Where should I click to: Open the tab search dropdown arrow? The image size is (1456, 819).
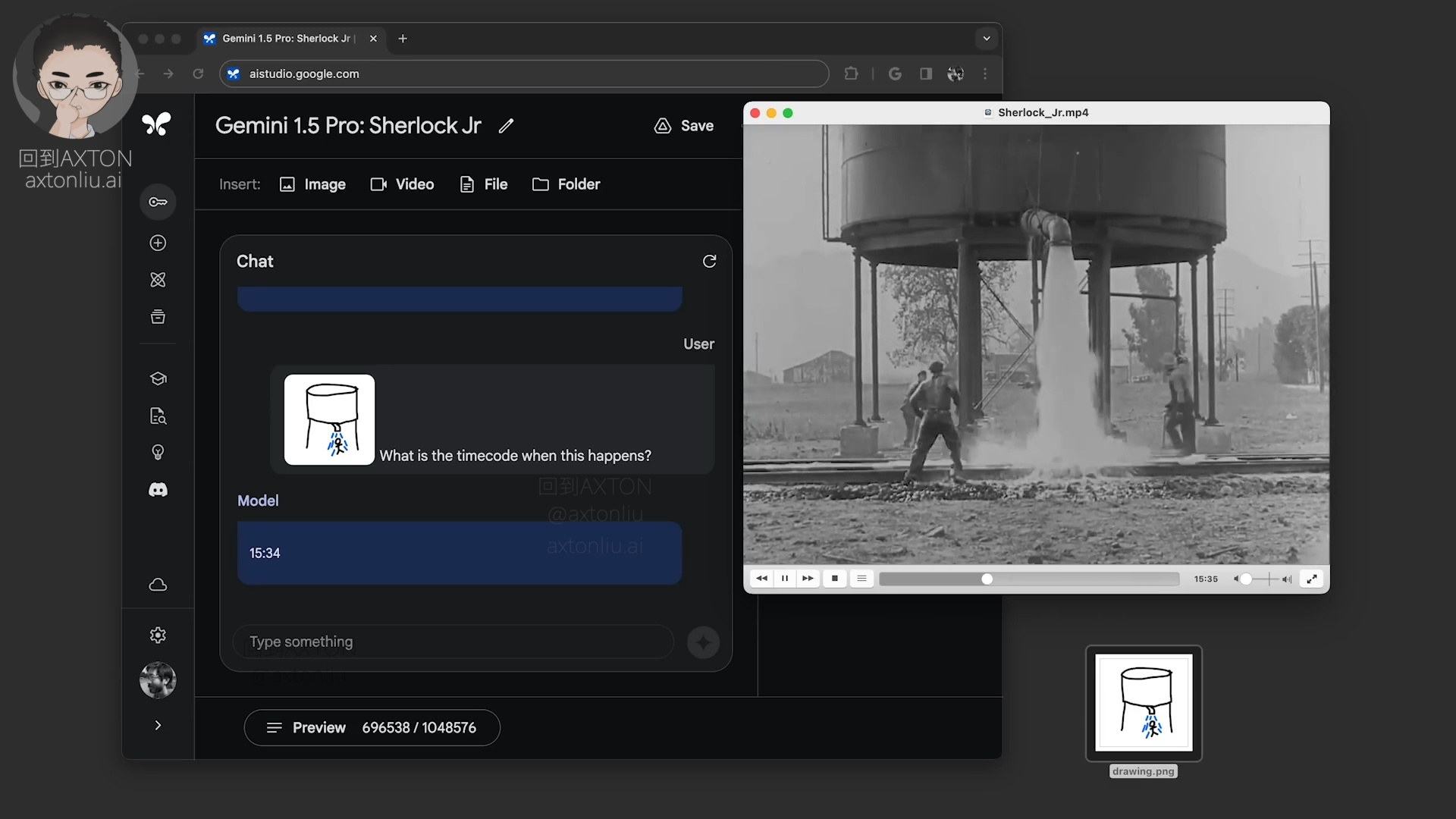[x=986, y=38]
